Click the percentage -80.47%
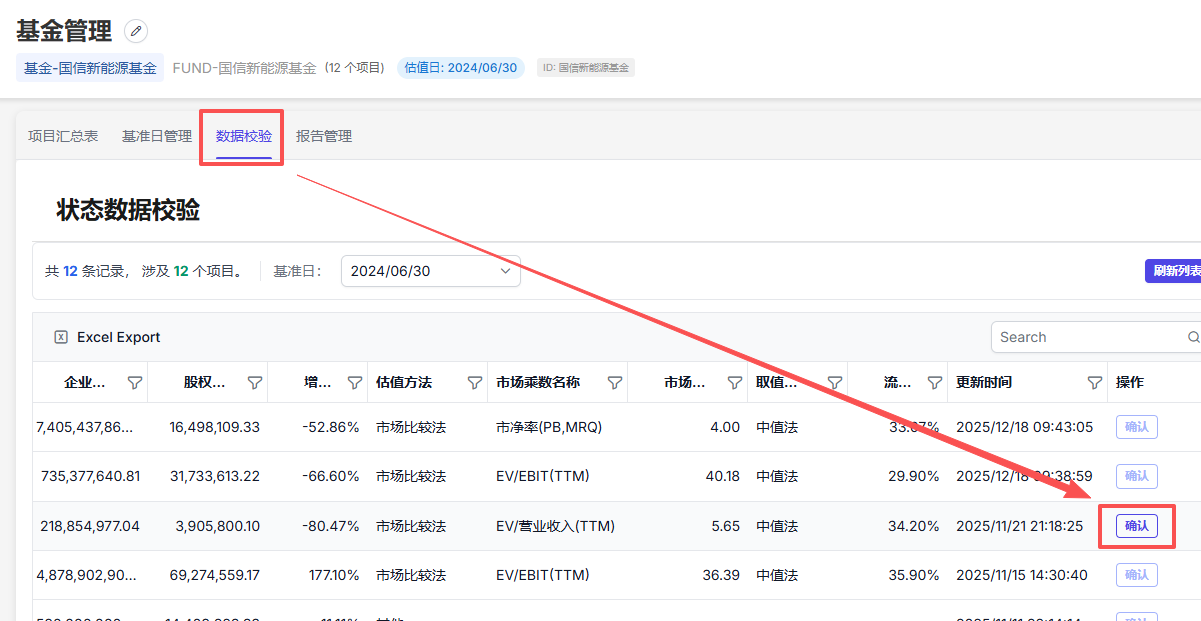The height and width of the screenshot is (621, 1201). (330, 526)
